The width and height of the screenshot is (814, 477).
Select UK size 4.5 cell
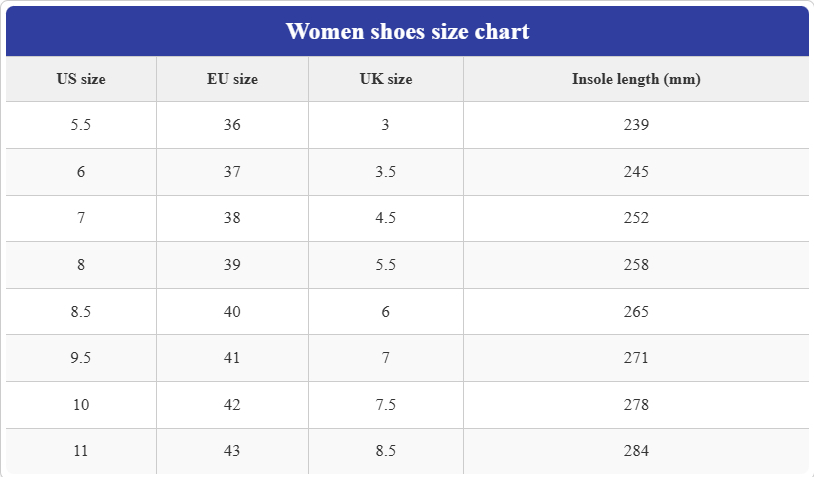[x=386, y=218]
